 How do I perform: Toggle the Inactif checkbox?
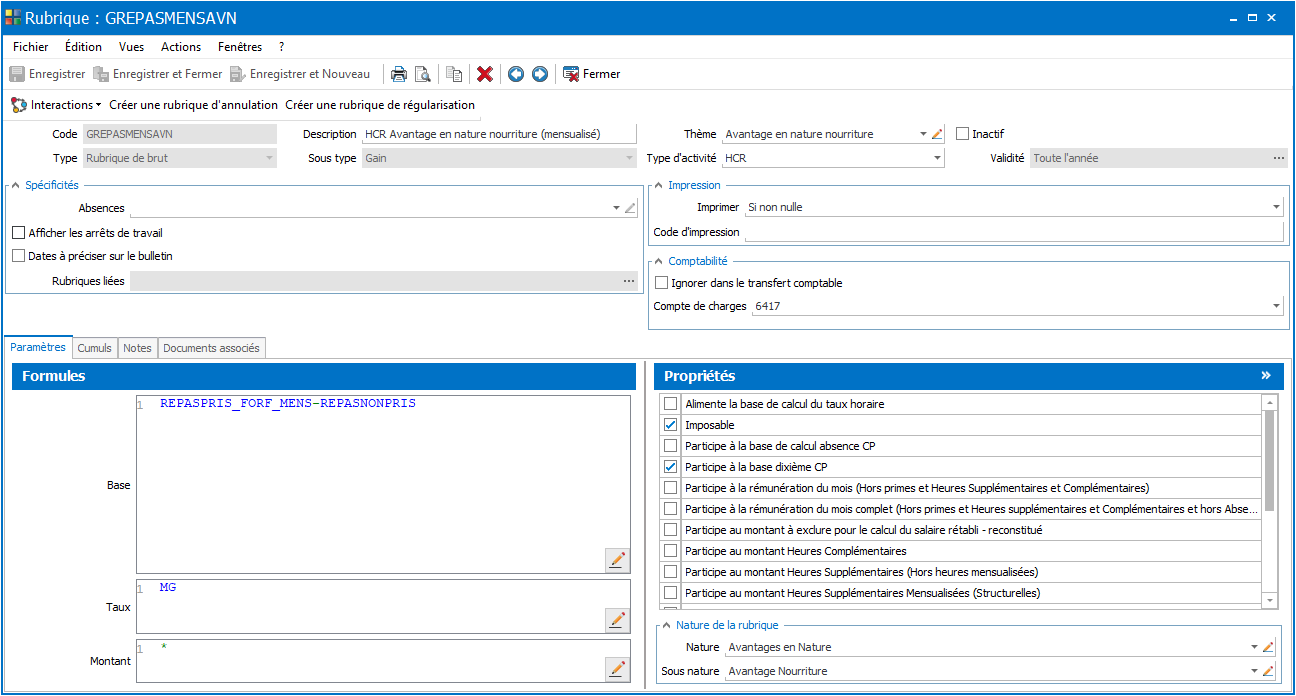963,134
